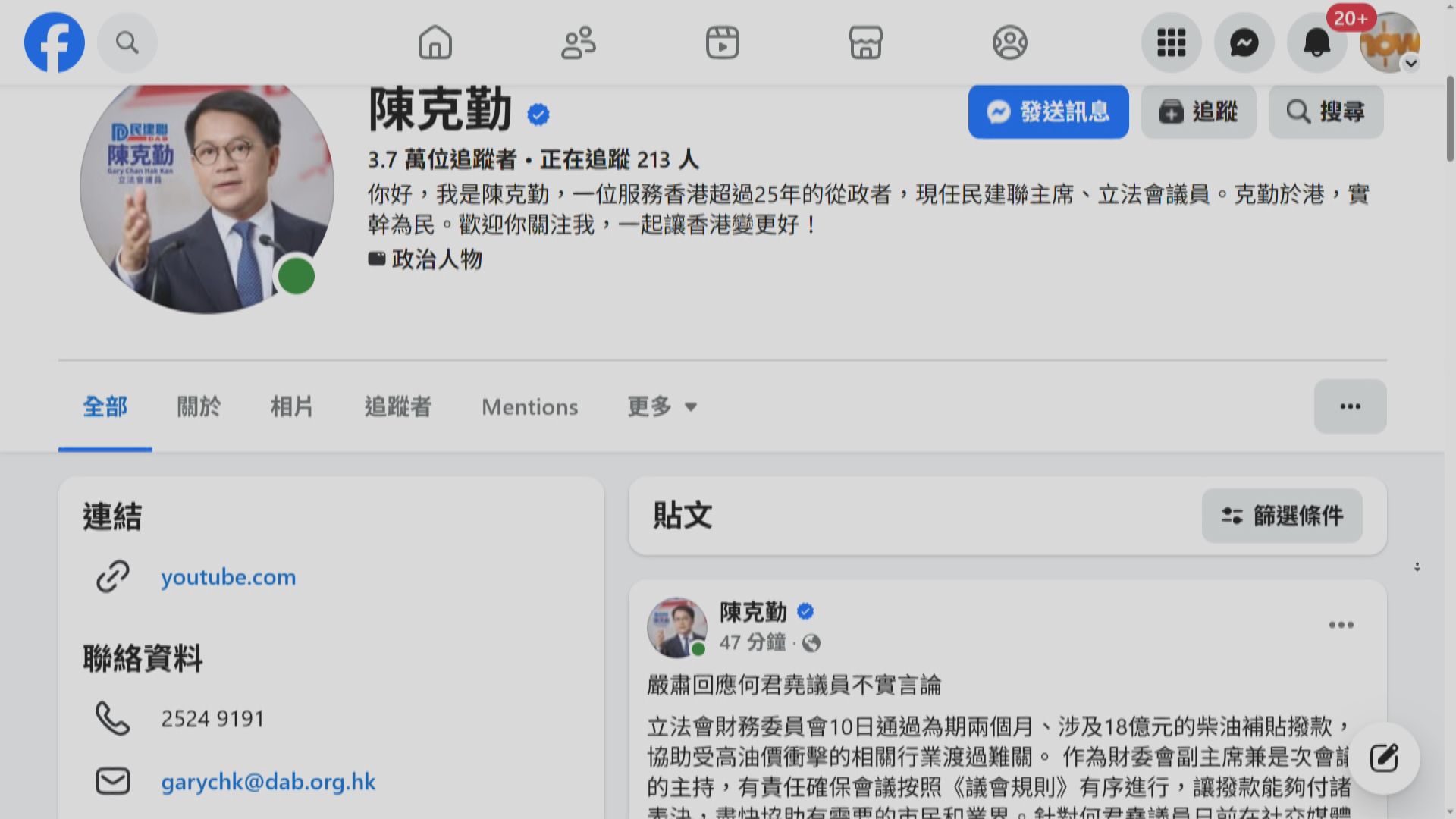
Task: Open notifications bell with 20+ badge
Action: pos(1317,42)
